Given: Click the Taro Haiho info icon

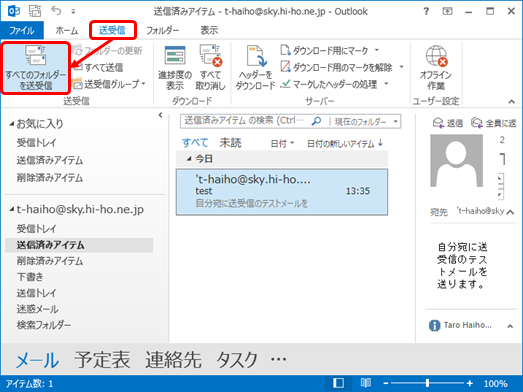Looking at the screenshot, I should point(434,325).
